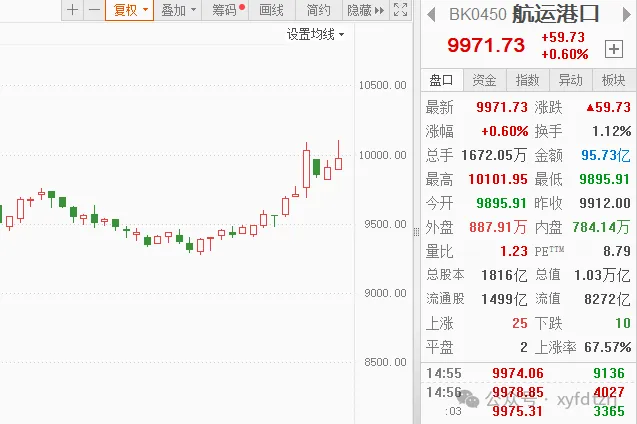637x424 pixels.
Task: Open the 复权 dropdown
Action: (130, 10)
